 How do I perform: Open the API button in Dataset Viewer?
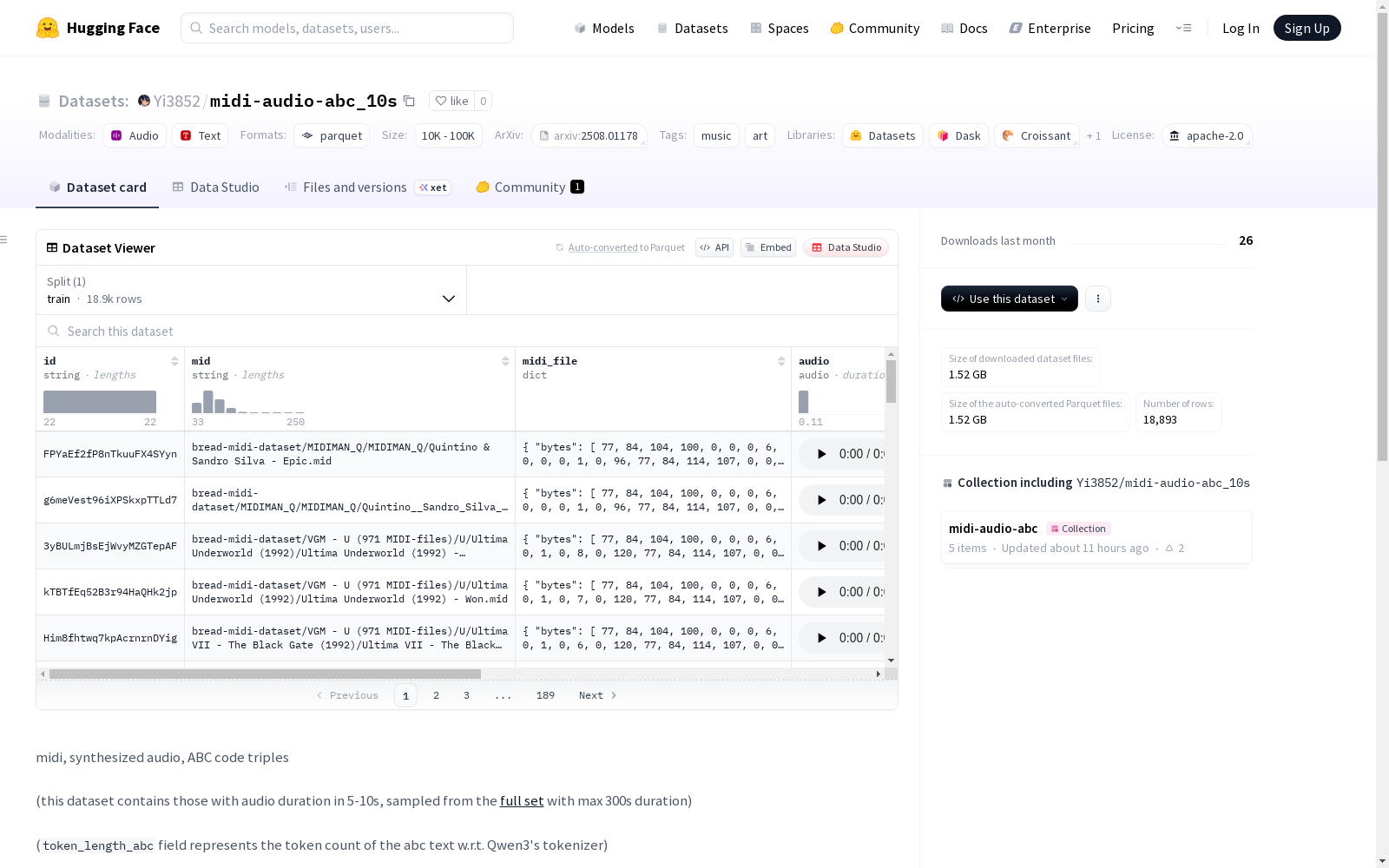(714, 247)
